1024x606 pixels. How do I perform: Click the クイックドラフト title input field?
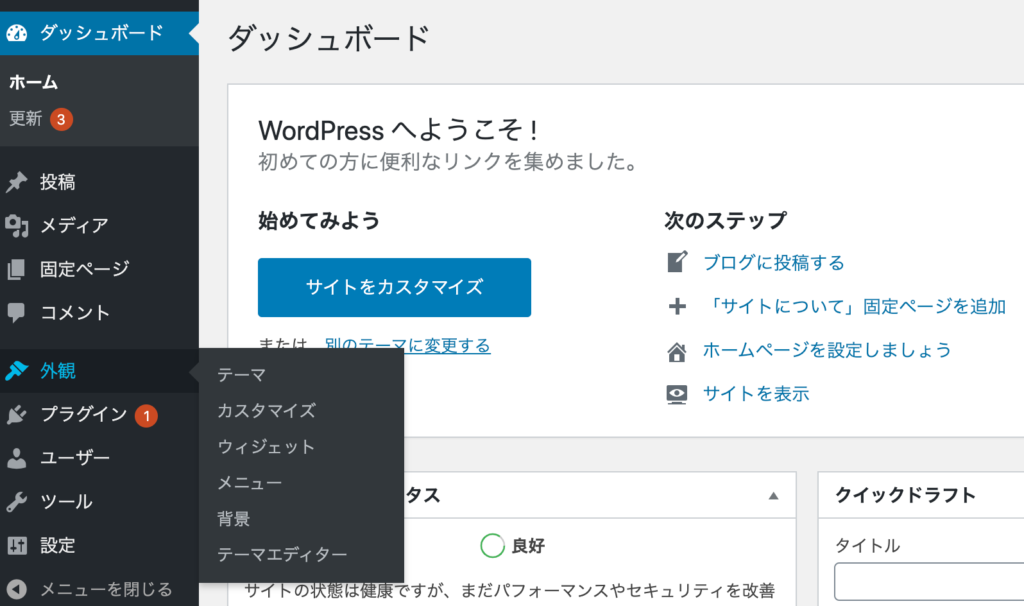[x=928, y=582]
